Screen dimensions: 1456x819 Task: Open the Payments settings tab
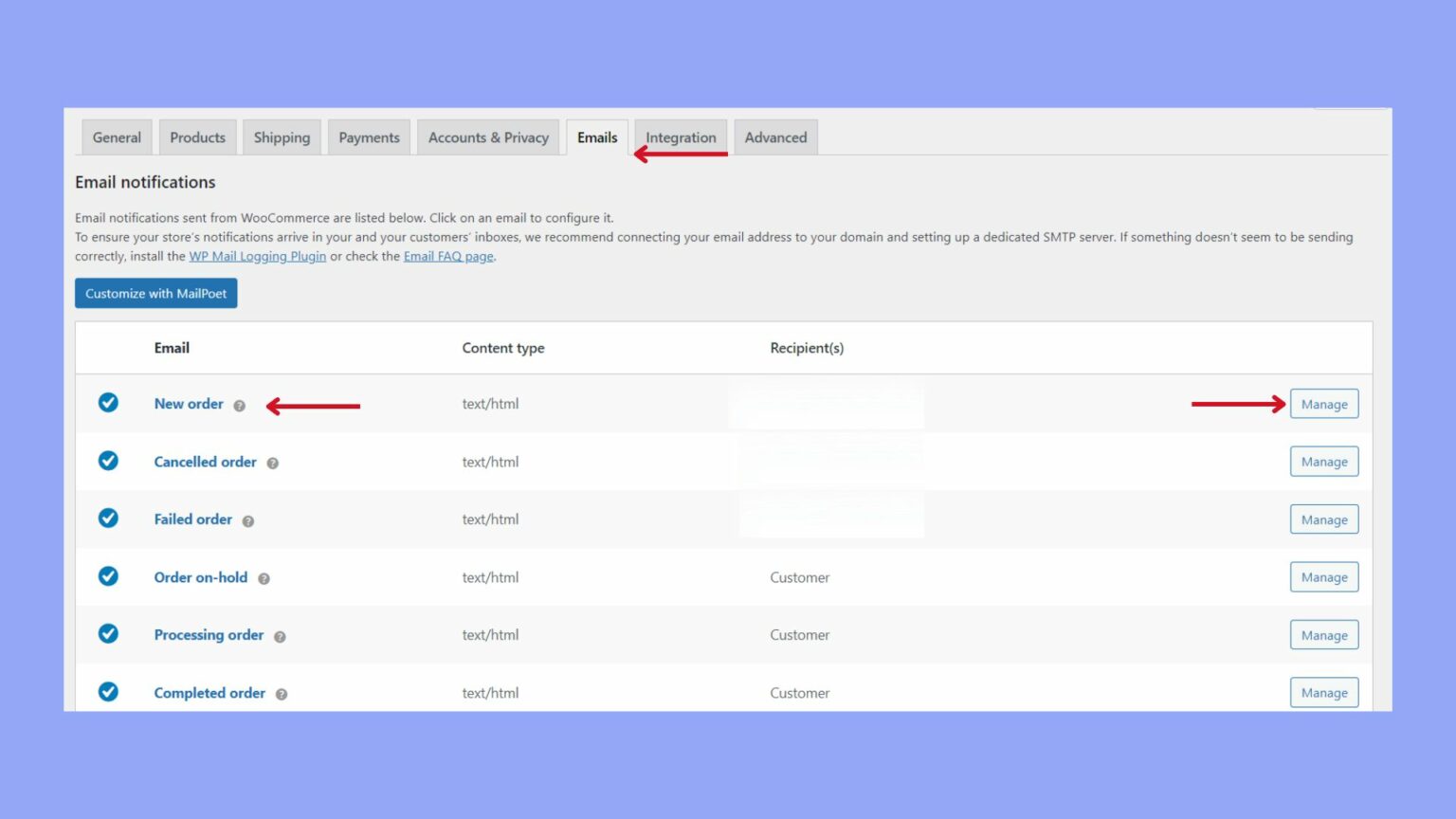[369, 136]
